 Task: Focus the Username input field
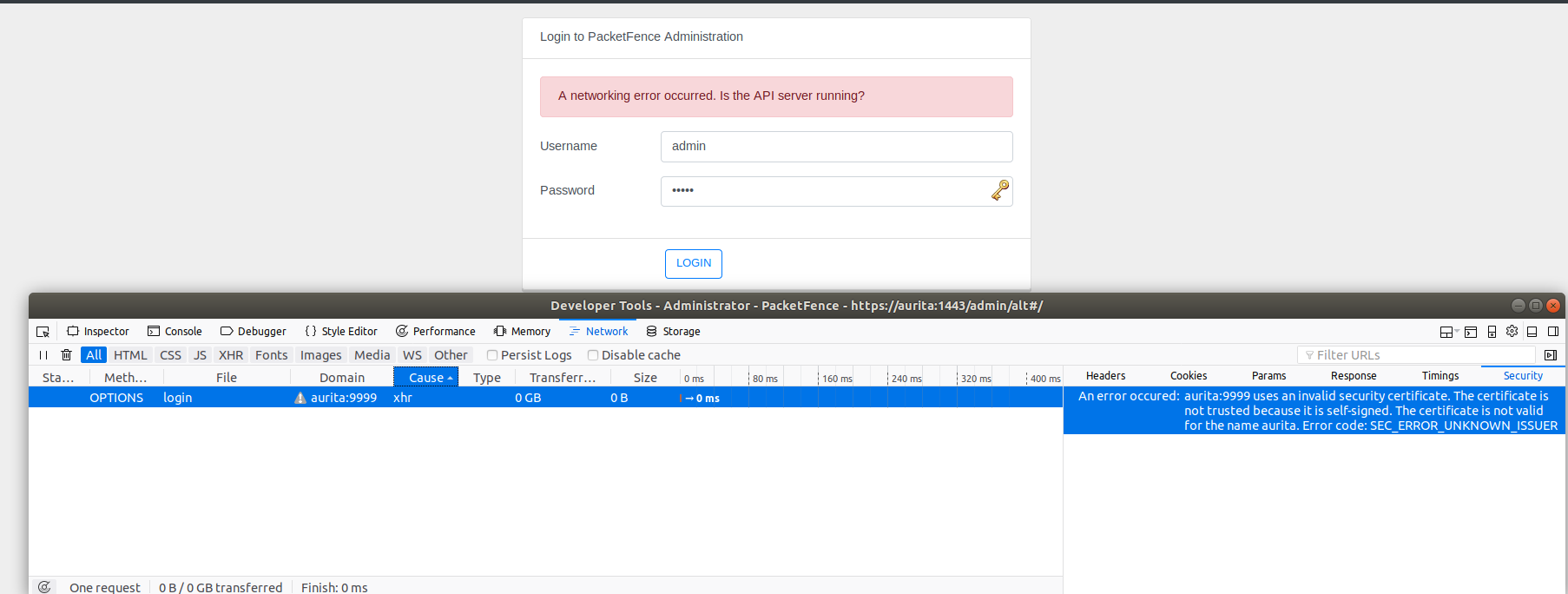tap(837, 147)
